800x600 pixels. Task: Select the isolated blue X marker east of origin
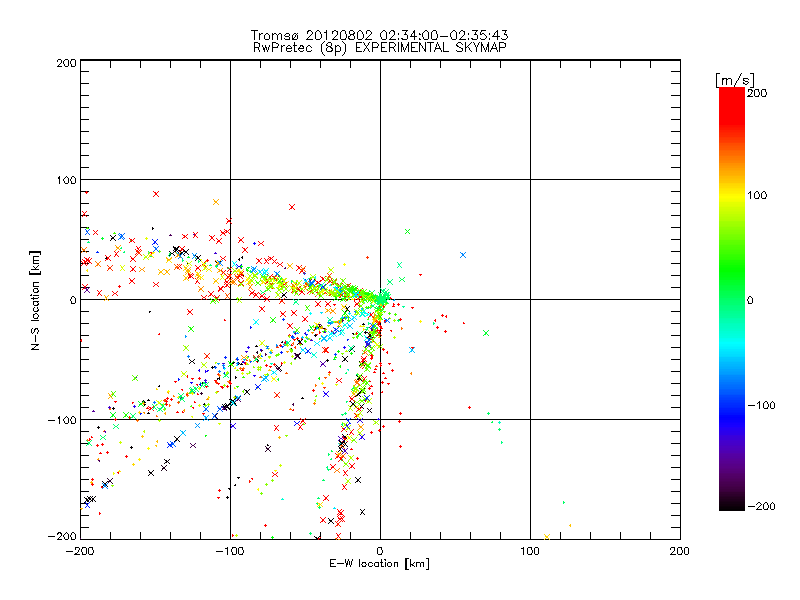[x=463, y=254]
